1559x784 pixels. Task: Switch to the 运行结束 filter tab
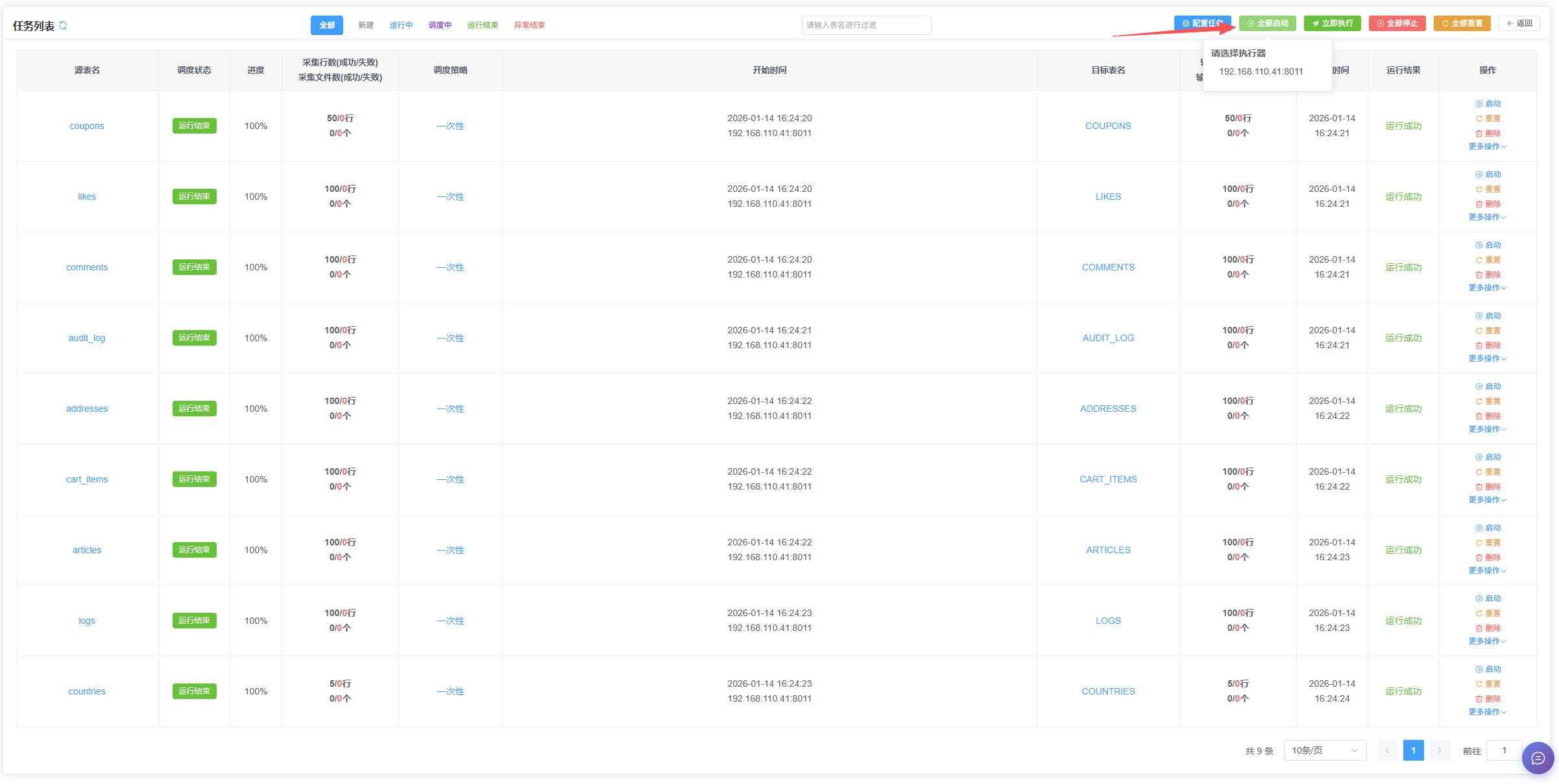pos(483,25)
